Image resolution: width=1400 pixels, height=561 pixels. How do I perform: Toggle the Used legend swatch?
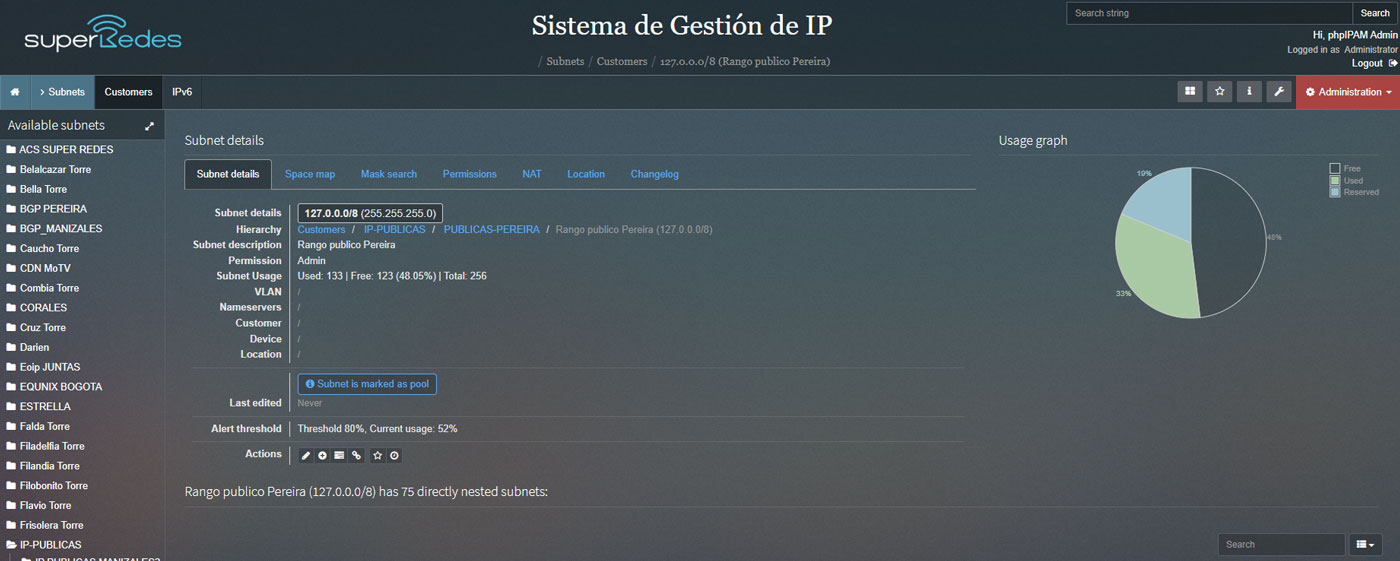(x=1335, y=181)
